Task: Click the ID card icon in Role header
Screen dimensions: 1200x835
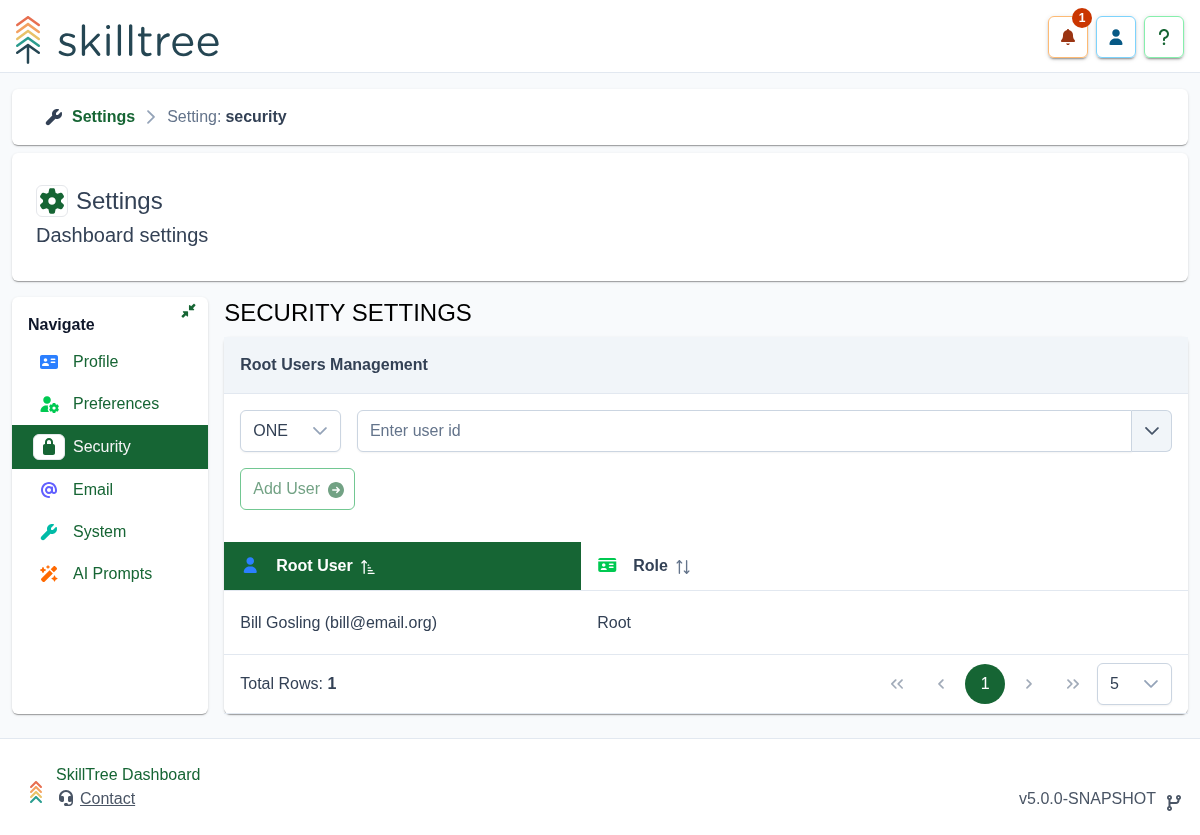Action: (x=607, y=565)
